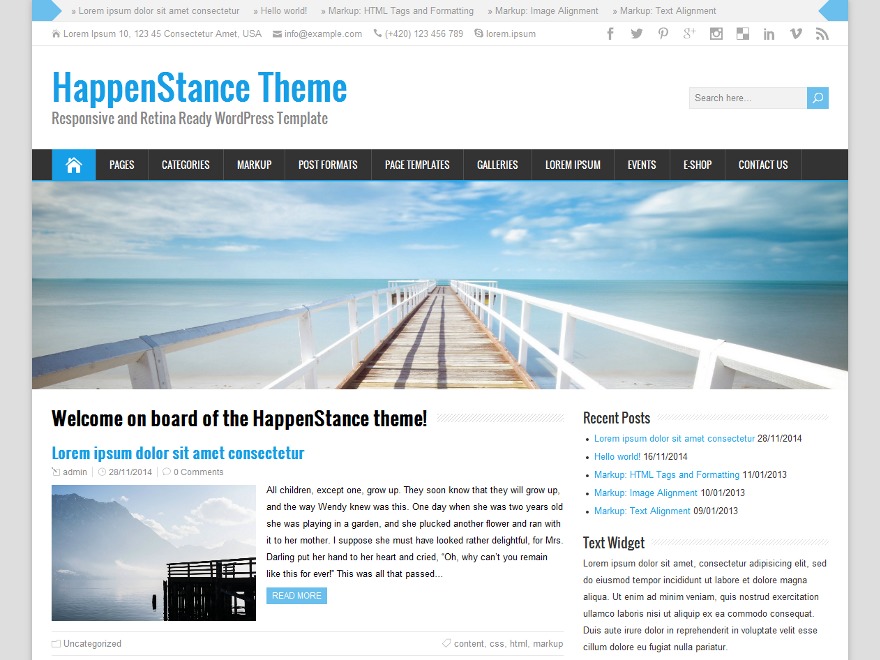Image resolution: width=880 pixels, height=660 pixels.
Task: Click the post thumbnail with mountain lake
Action: 154,553
